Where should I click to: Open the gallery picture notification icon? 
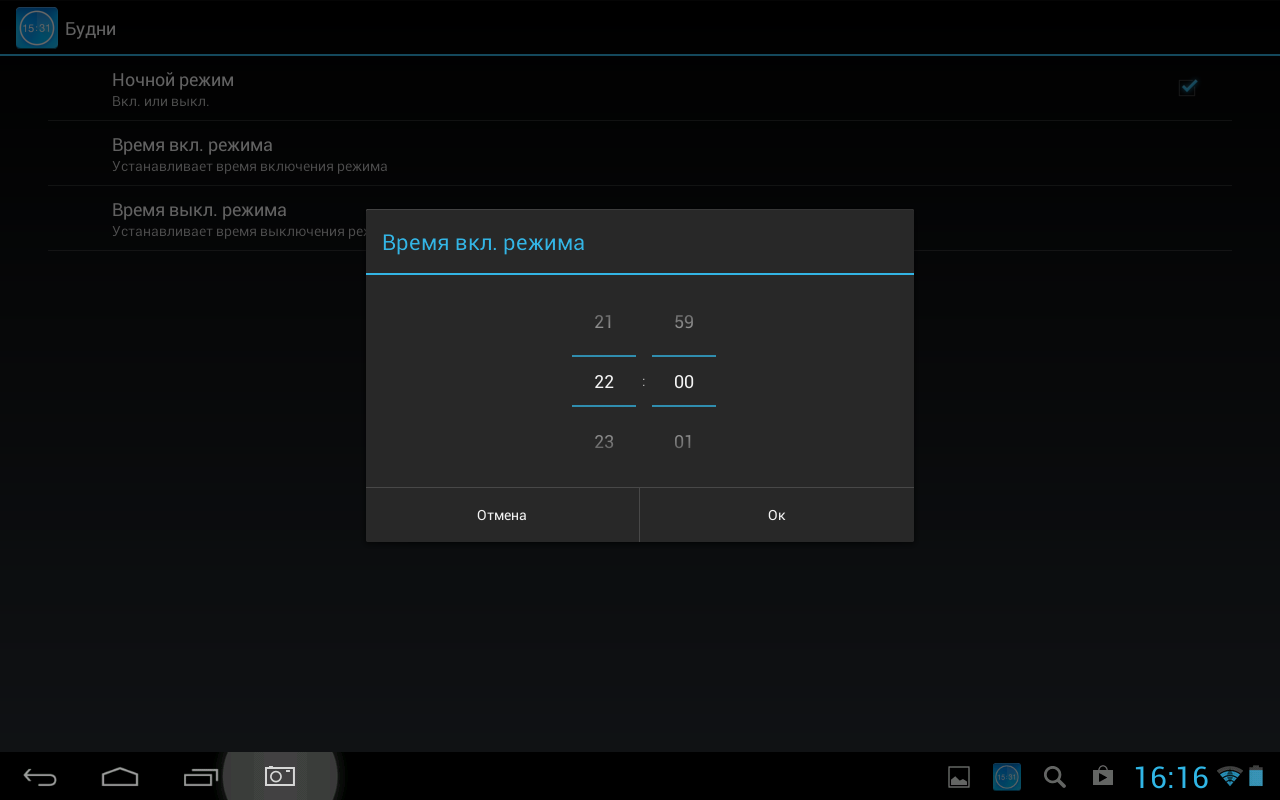(959, 777)
